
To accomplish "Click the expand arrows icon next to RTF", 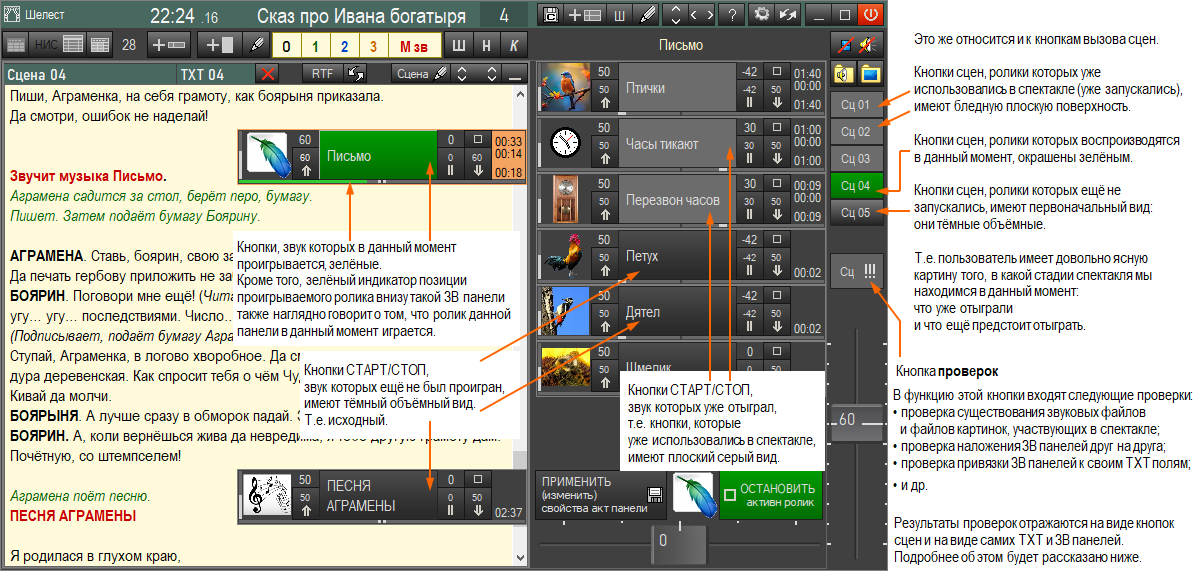I will (x=357, y=73).
